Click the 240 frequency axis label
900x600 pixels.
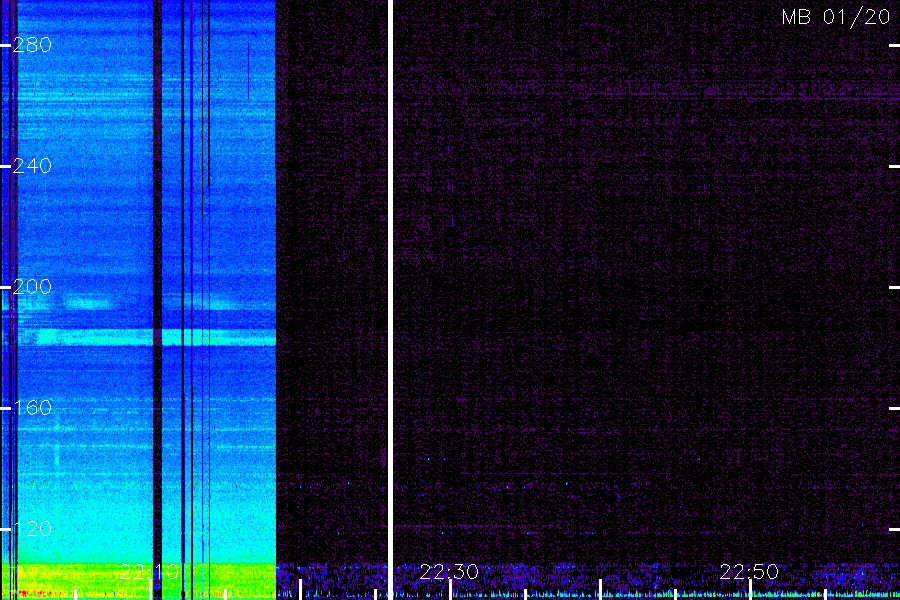32,166
